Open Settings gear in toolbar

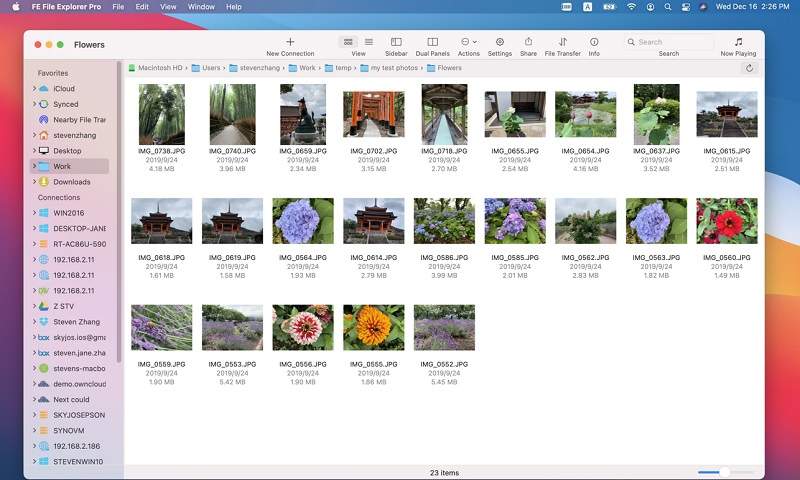(x=500, y=42)
